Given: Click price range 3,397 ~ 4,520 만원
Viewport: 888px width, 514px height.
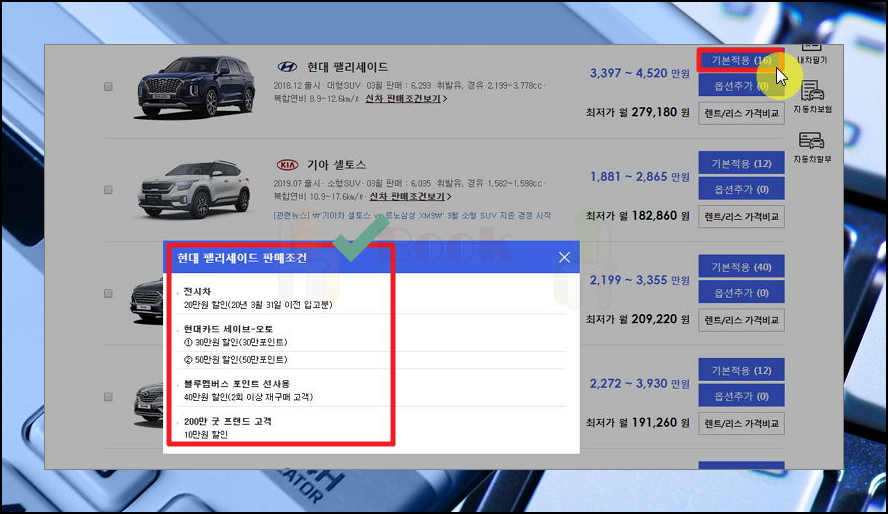Looking at the screenshot, I should 640,73.
